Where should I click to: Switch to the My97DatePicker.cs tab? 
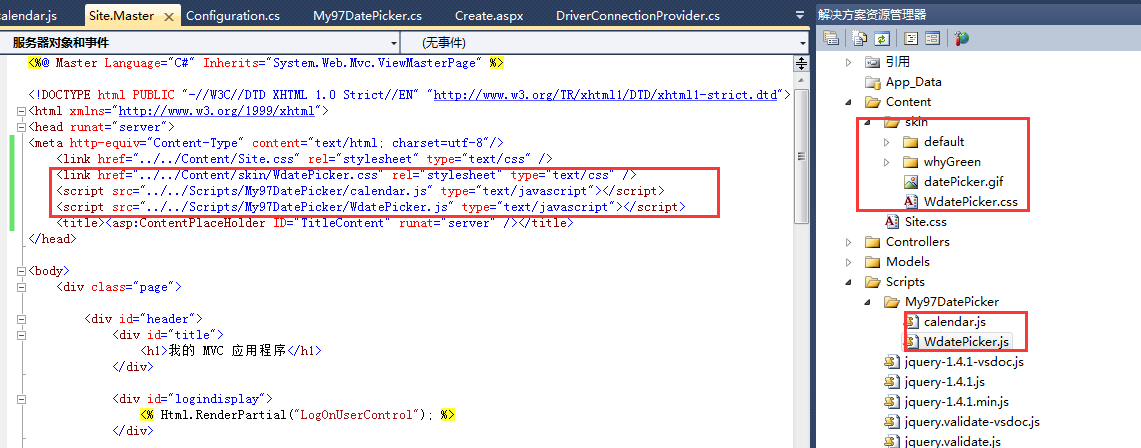(x=367, y=15)
